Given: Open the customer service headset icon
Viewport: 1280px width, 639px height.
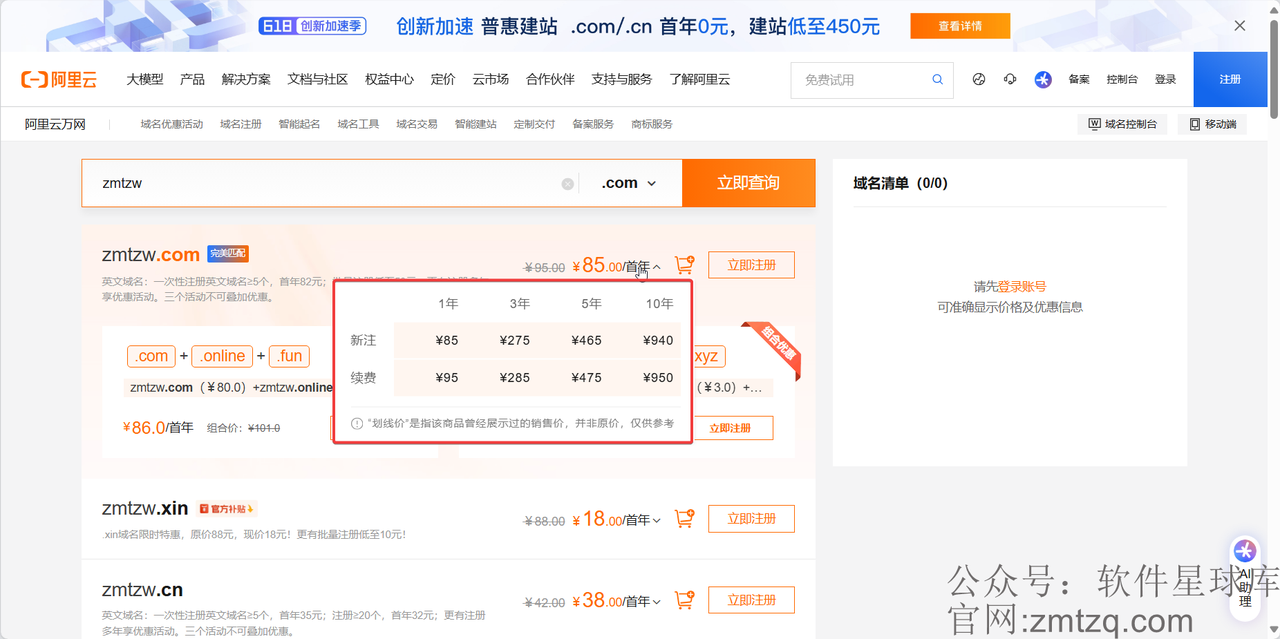Looking at the screenshot, I should pos(1010,79).
